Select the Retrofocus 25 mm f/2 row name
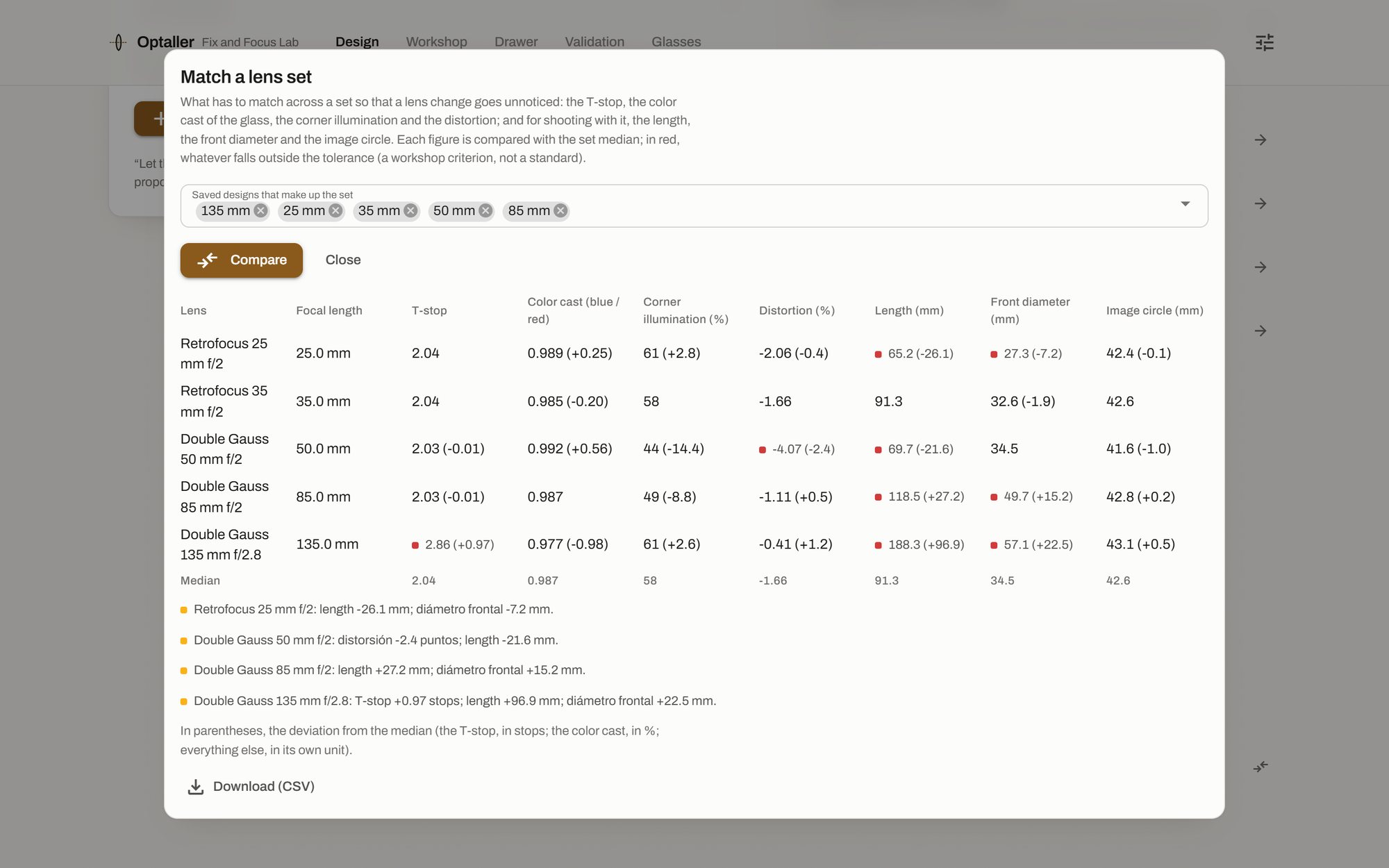This screenshot has width=1389, height=868. (x=224, y=353)
